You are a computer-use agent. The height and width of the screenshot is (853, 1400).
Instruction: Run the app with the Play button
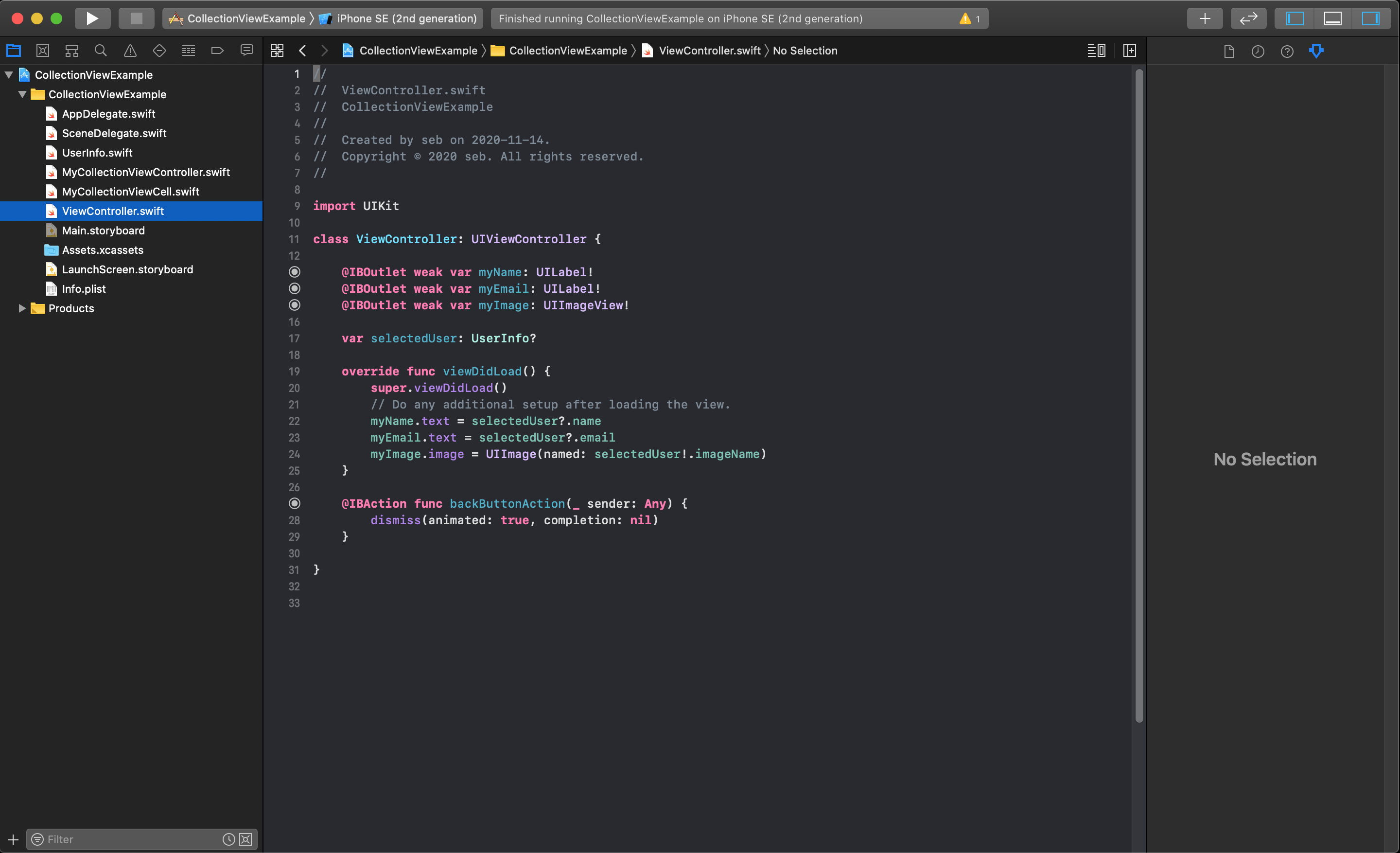tap(93, 18)
